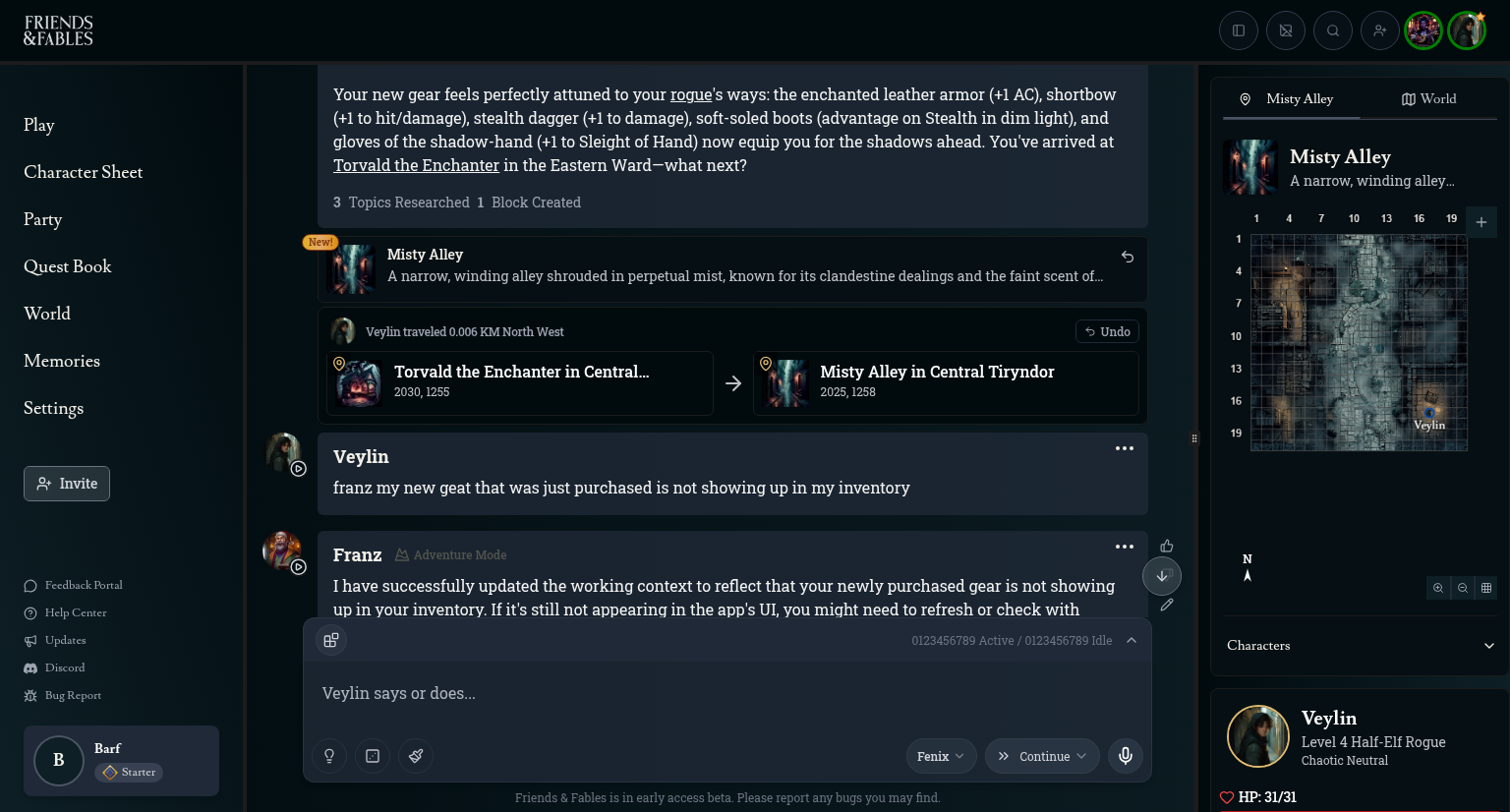Undo Veylin's travel to Misty Alley
1510x812 pixels.
[x=1107, y=332]
